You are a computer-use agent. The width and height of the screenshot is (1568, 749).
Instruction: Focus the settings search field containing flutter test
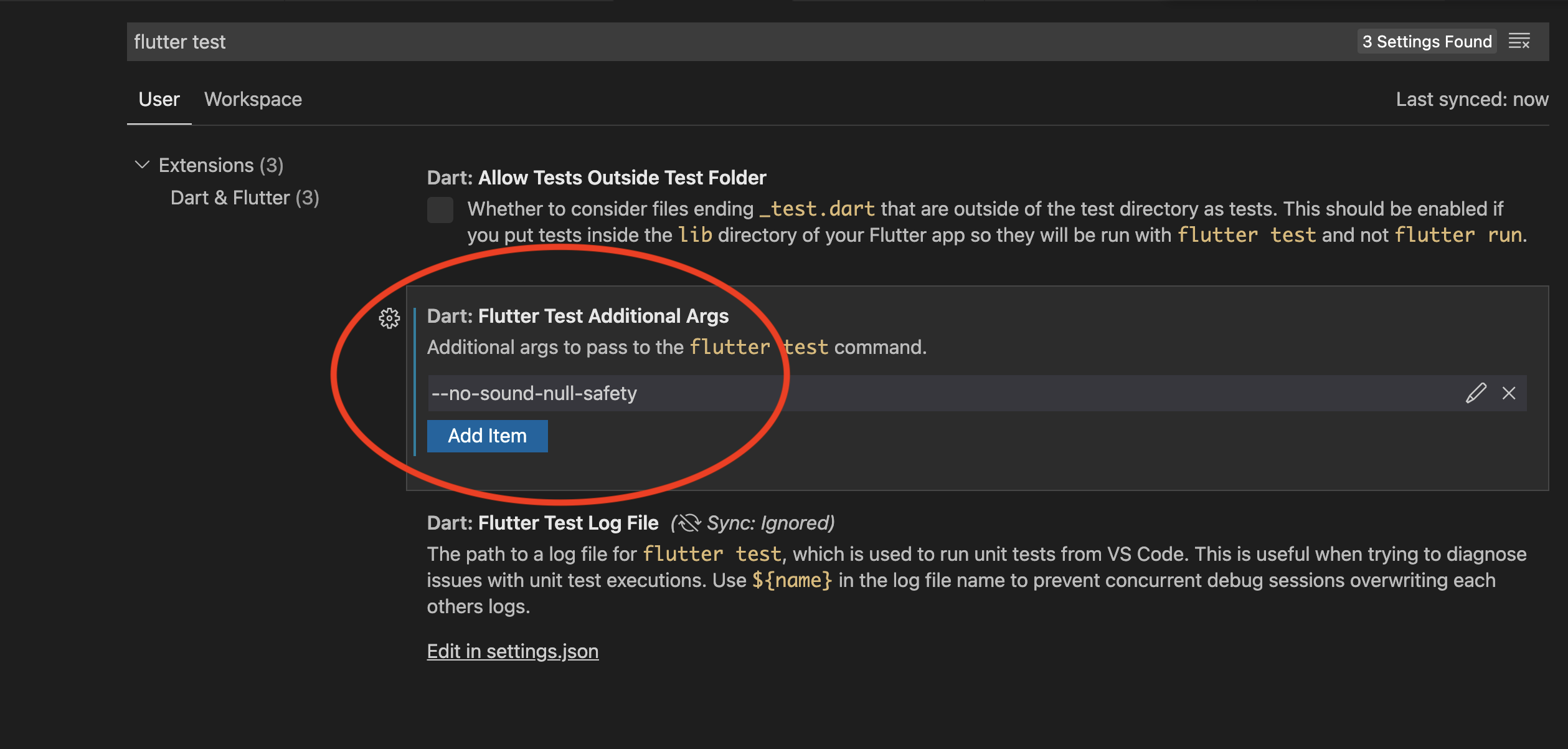pyautogui.click(x=741, y=42)
